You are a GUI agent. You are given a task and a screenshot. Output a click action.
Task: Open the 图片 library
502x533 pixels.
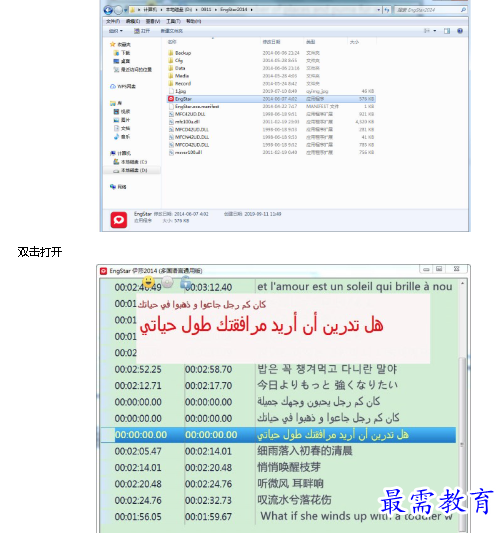click(x=122, y=120)
